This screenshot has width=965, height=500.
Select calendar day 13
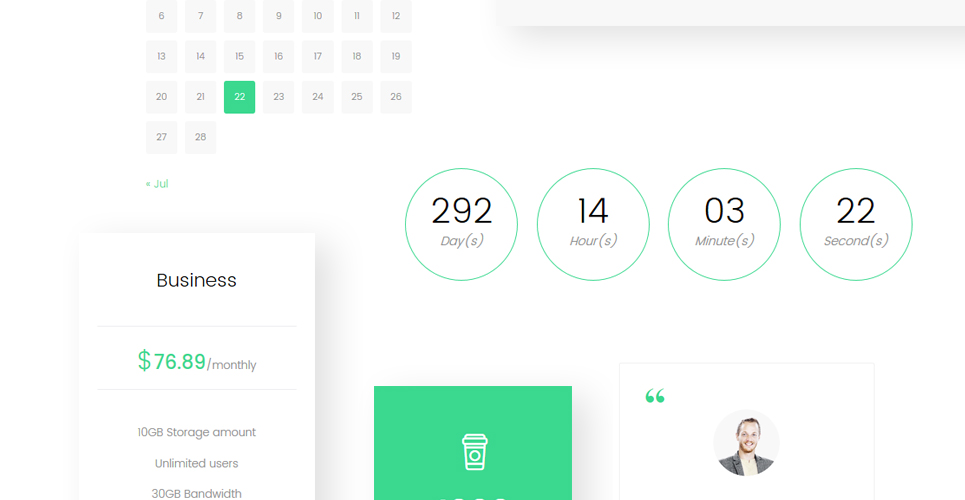pyautogui.click(x=161, y=57)
